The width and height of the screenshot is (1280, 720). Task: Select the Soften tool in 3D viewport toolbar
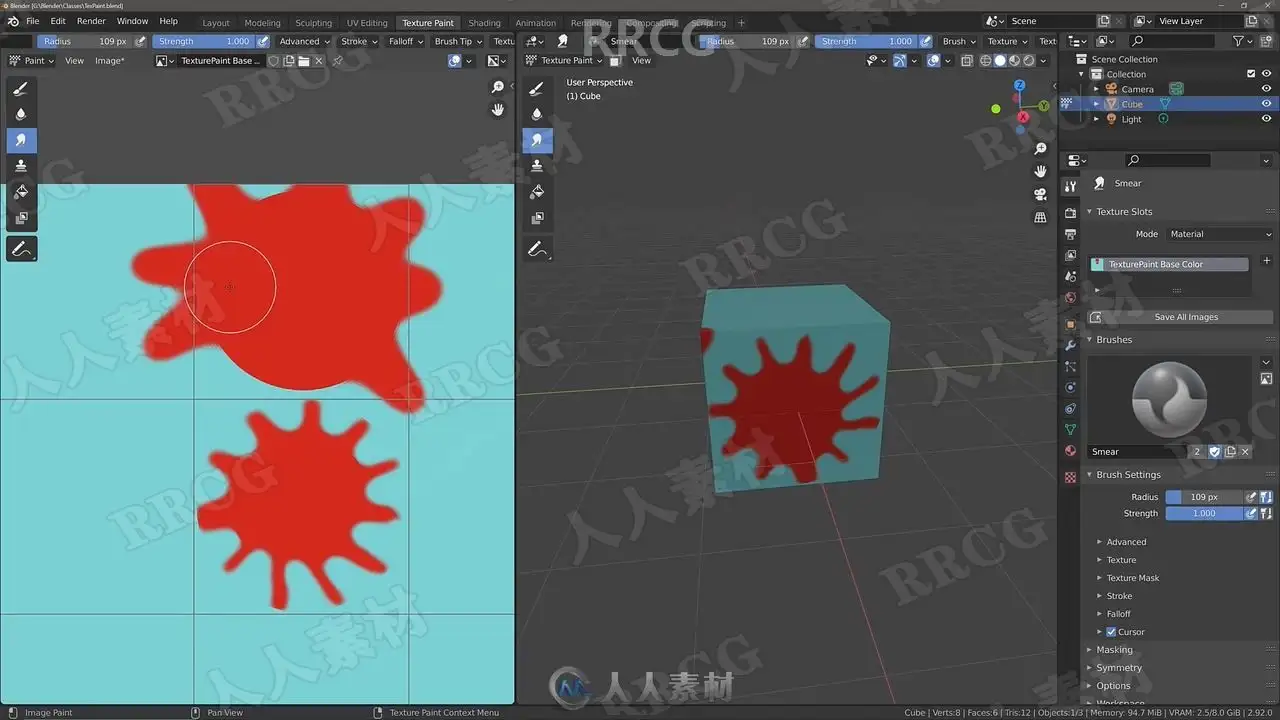537,114
